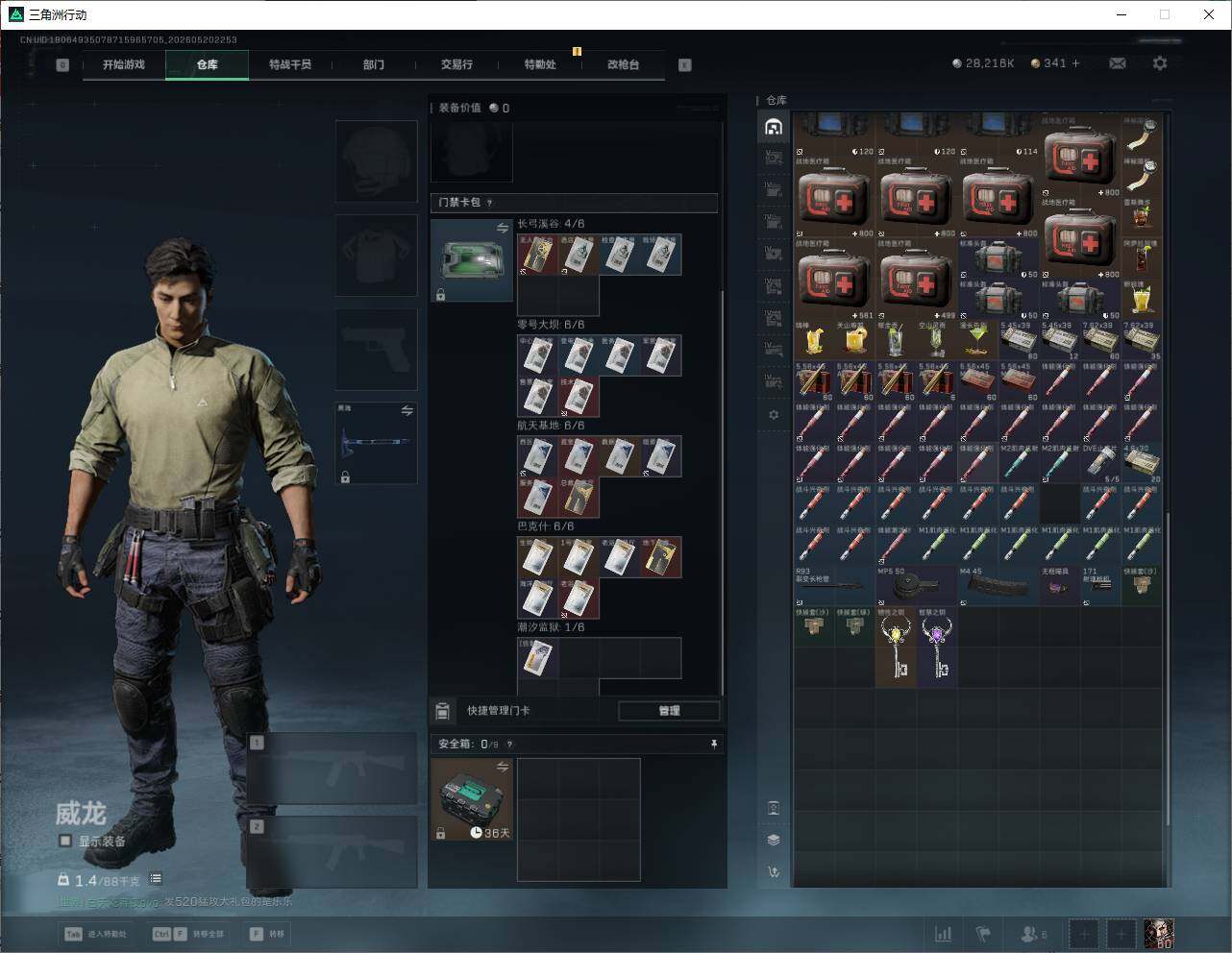Click the empty pistol slot
Screen dimensions: 1232x953
376,350
